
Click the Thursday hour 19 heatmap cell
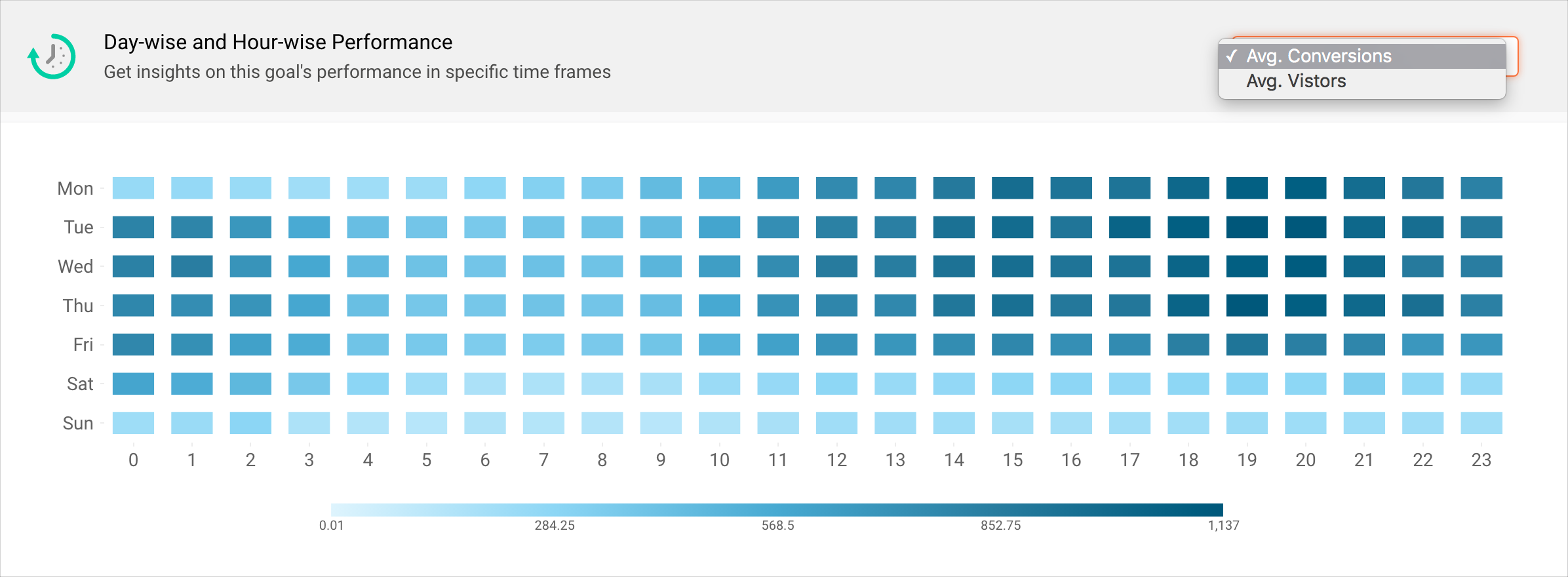(1247, 306)
